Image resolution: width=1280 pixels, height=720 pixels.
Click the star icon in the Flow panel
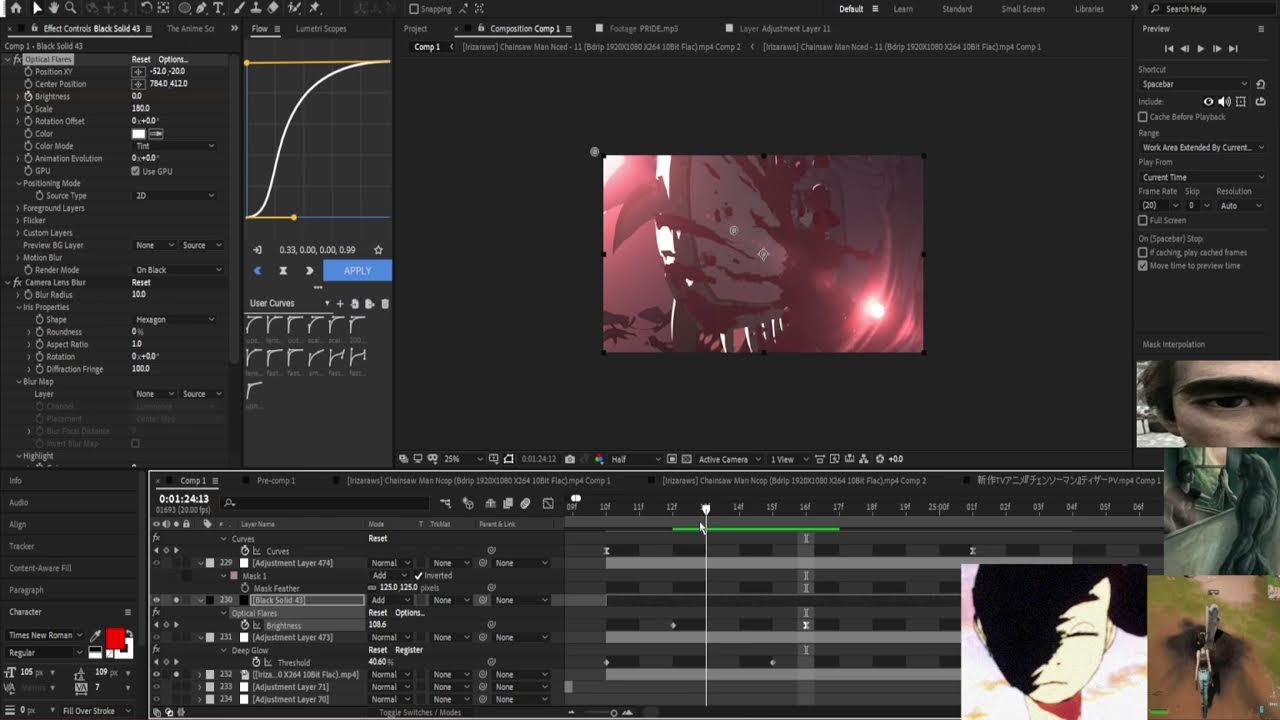(x=378, y=250)
